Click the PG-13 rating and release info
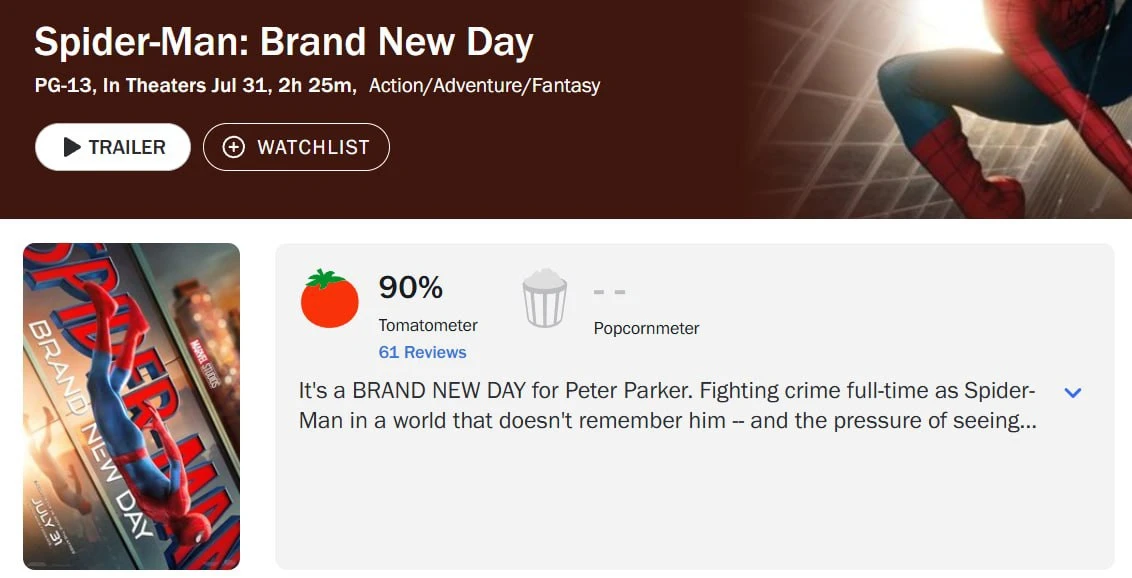 [x=196, y=86]
